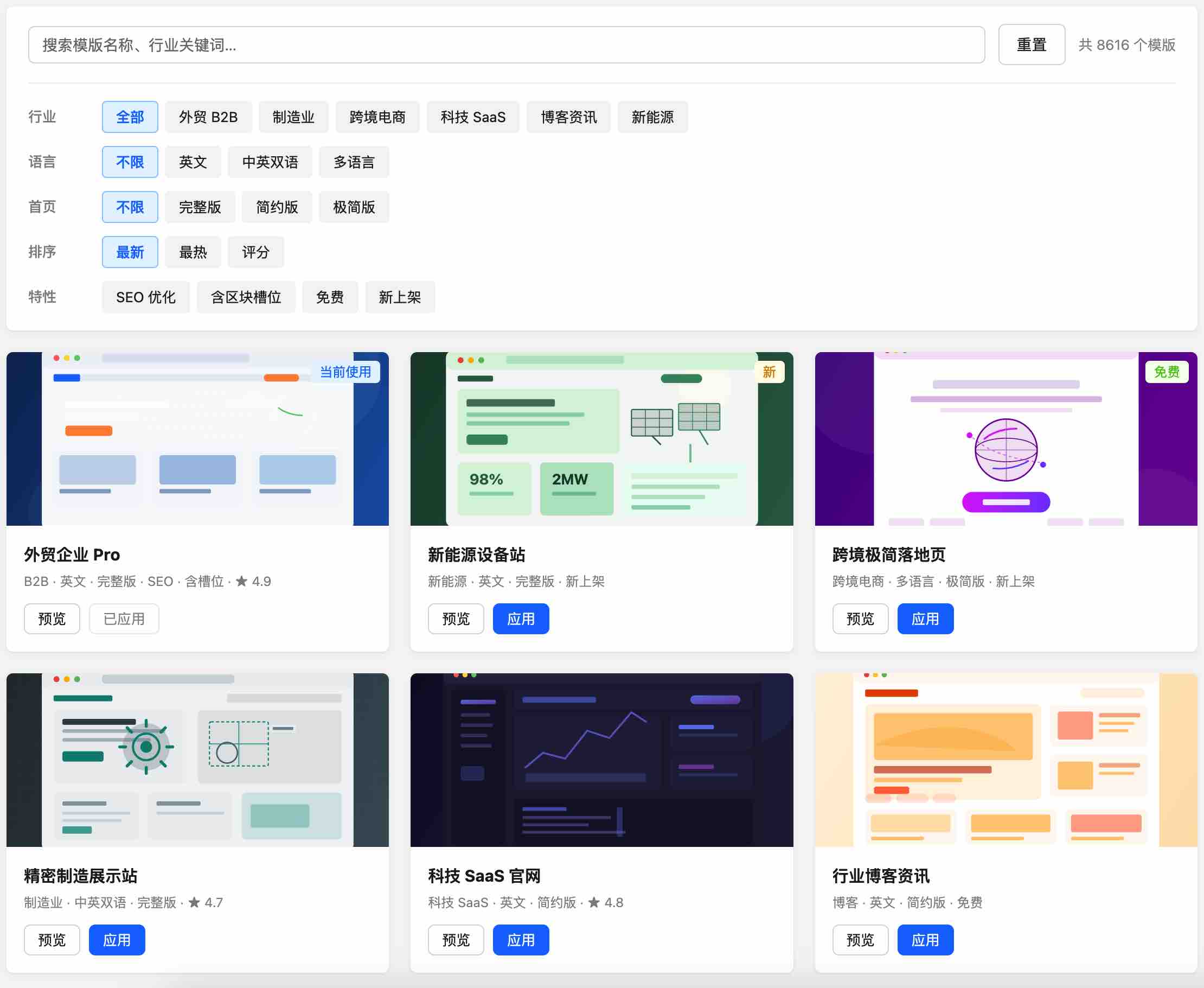This screenshot has height=988, width=1204.
Task: Preview the 外贸企业 Pro template
Action: pyautogui.click(x=52, y=619)
